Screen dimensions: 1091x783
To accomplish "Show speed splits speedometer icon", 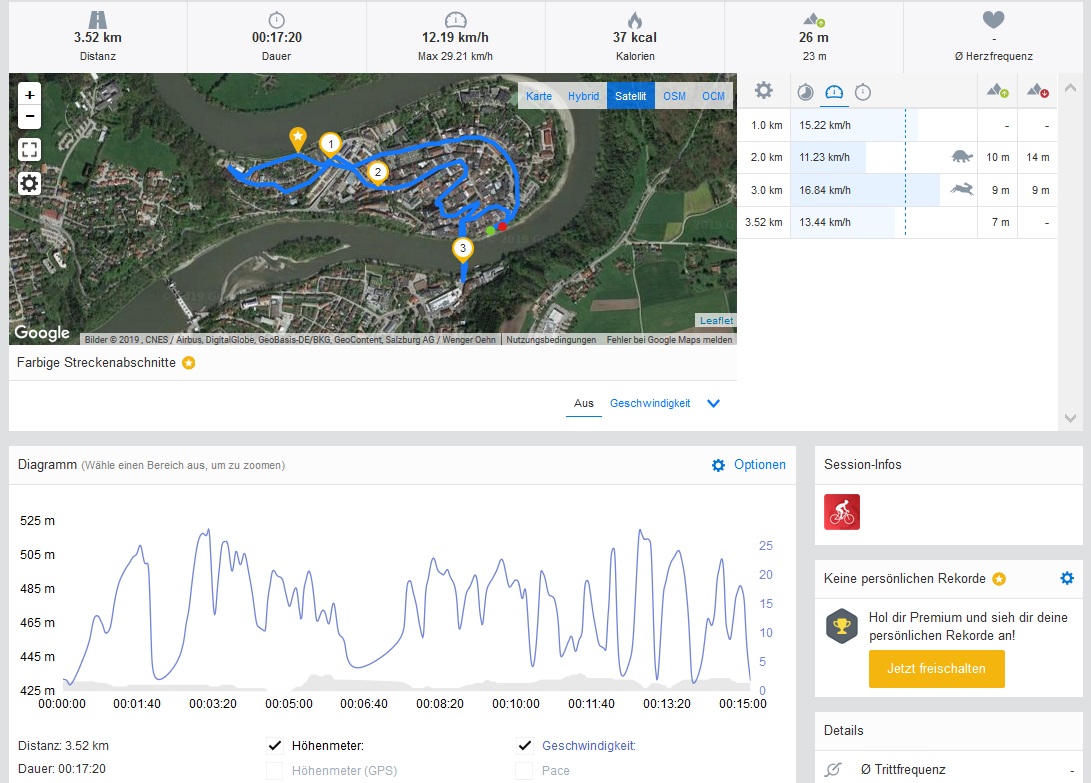I will 834,92.
